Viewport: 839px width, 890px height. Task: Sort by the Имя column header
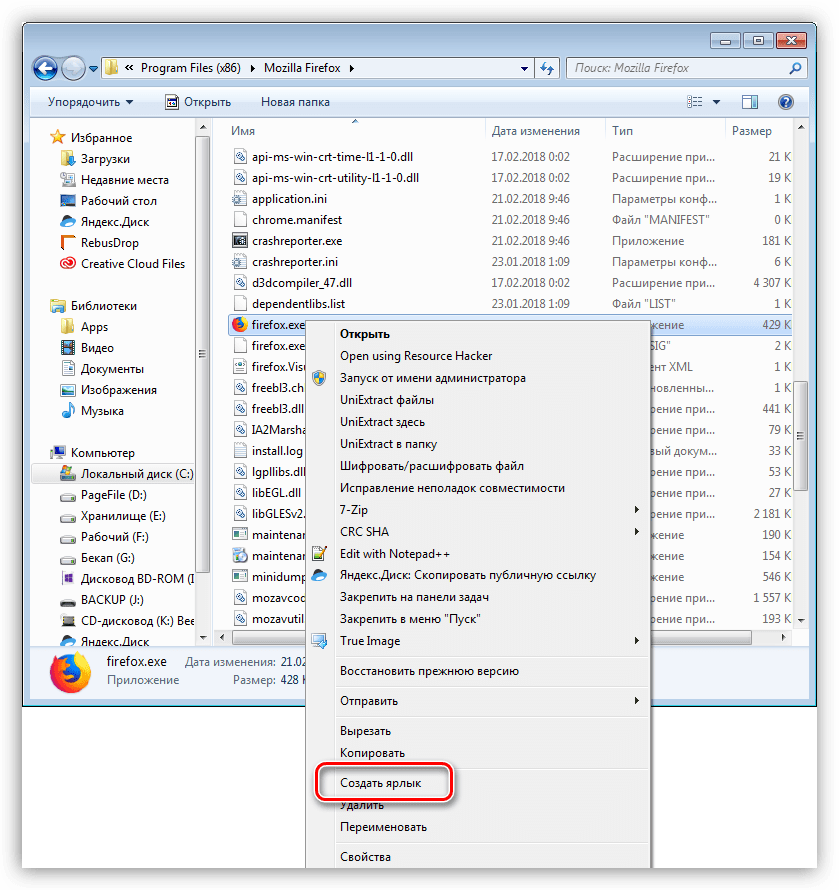pos(243,131)
